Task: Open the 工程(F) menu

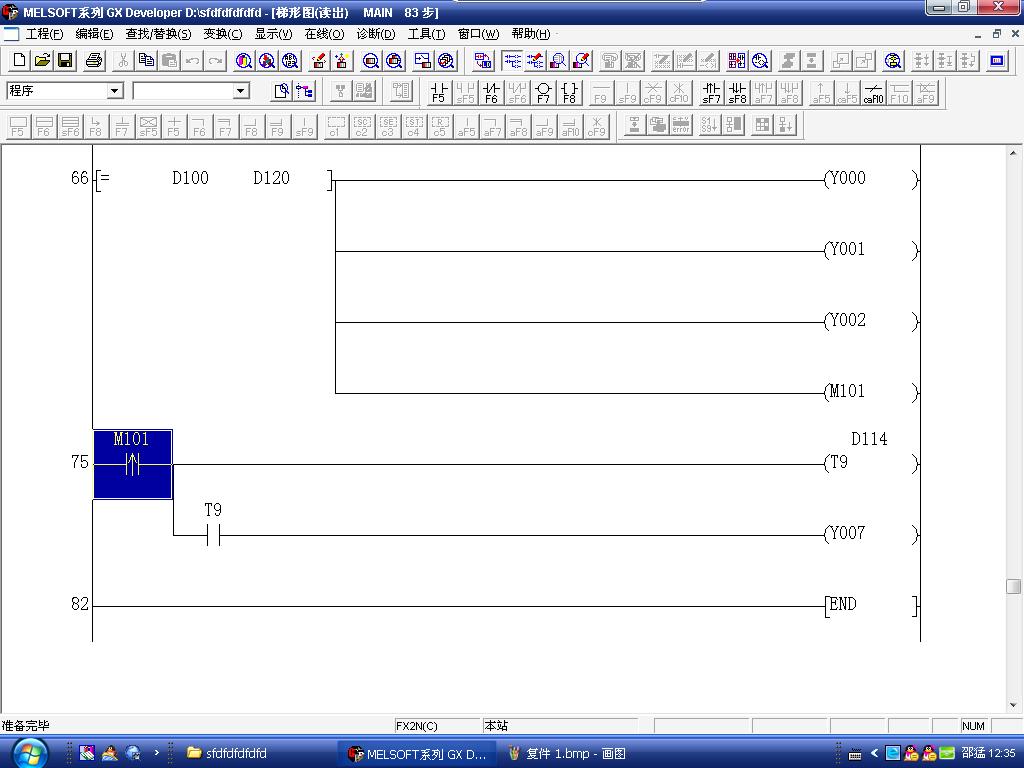Action: 44,34
